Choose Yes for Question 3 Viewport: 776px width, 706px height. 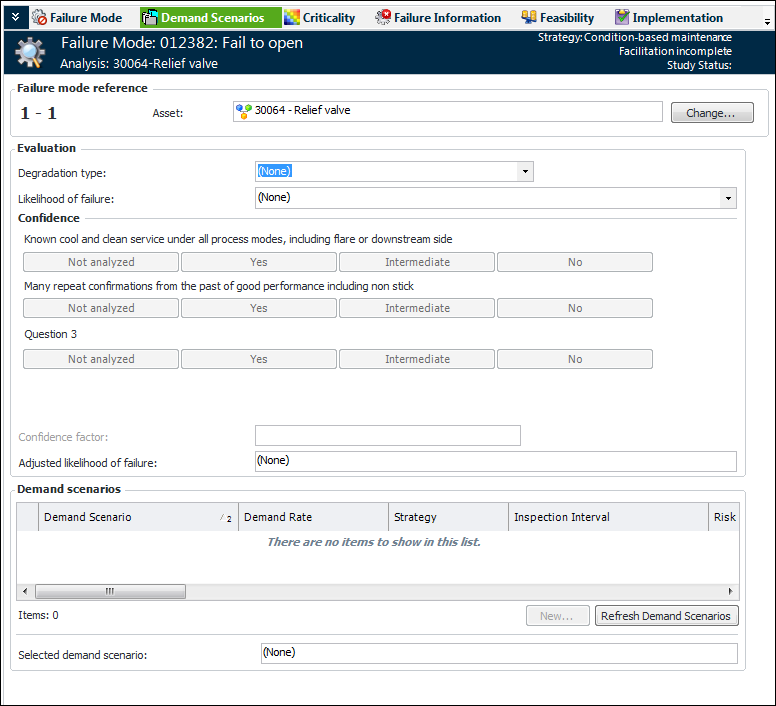(259, 359)
